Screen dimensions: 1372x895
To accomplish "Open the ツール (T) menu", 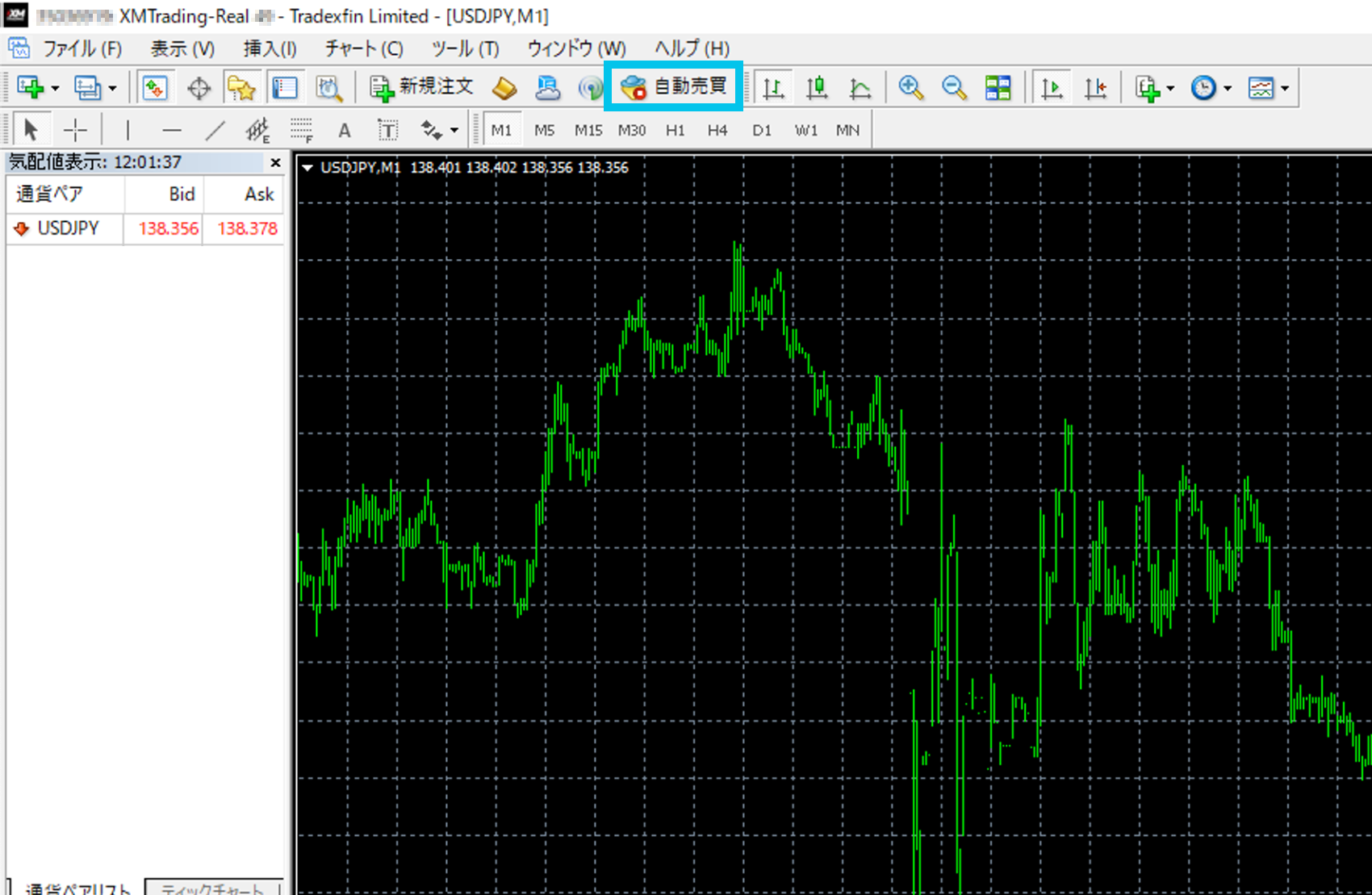I will (x=465, y=48).
